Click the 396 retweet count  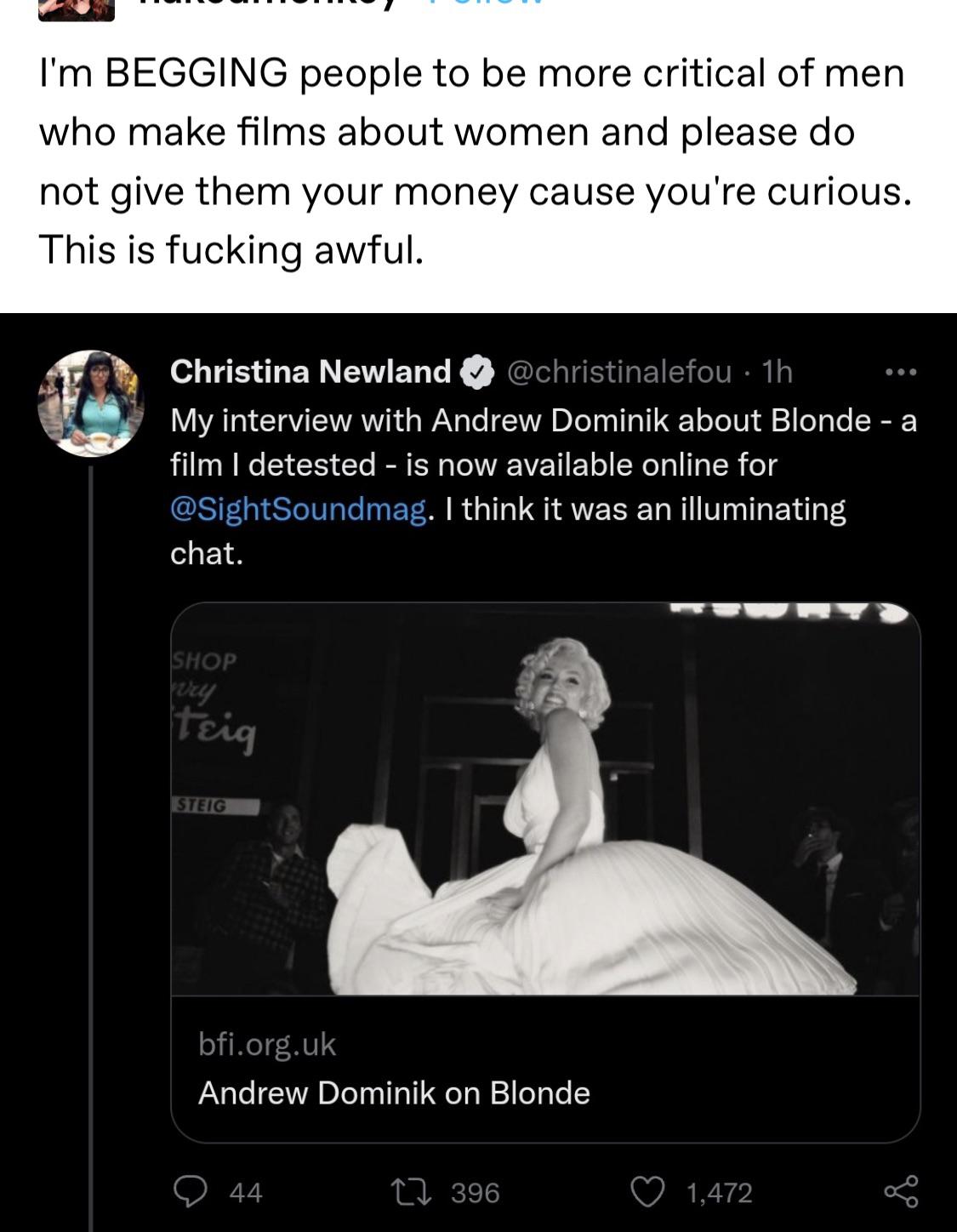[x=475, y=1193]
